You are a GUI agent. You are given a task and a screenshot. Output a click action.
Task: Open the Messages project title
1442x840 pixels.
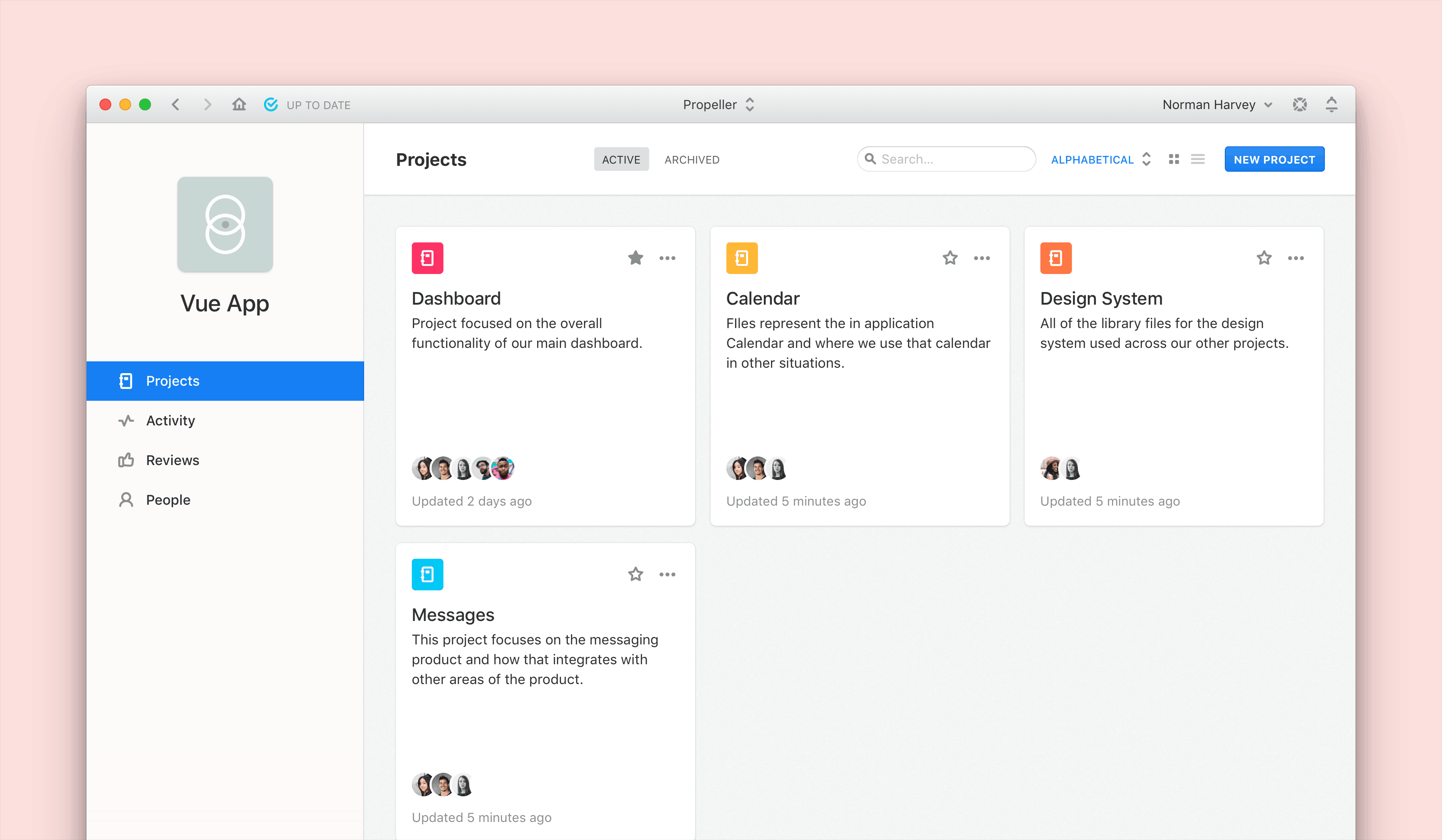click(452, 615)
